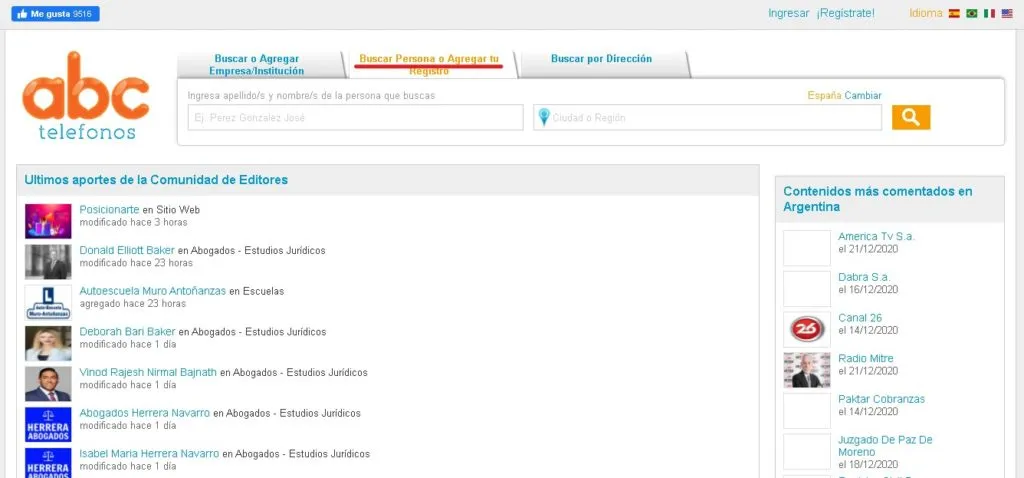Open Paktar Cobranzas link
Viewport: 1024px width, 478px height.
[x=882, y=399]
